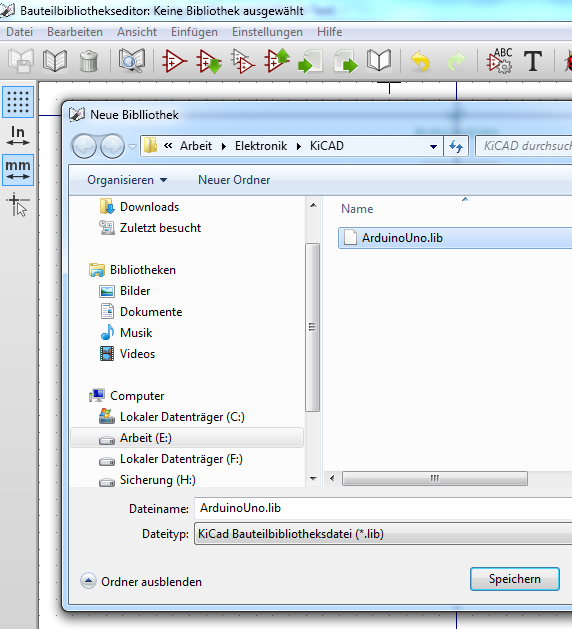Open the Datei menu
Viewport: 572px width, 629px height.
19,32
